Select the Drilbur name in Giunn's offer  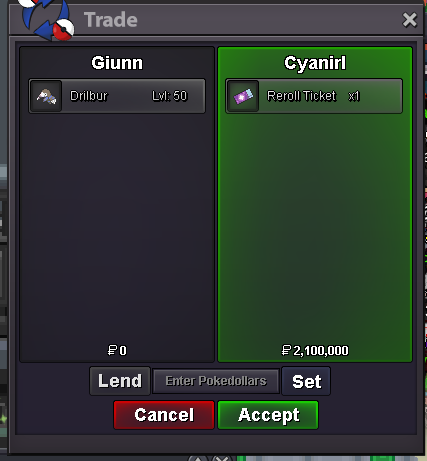[89, 96]
